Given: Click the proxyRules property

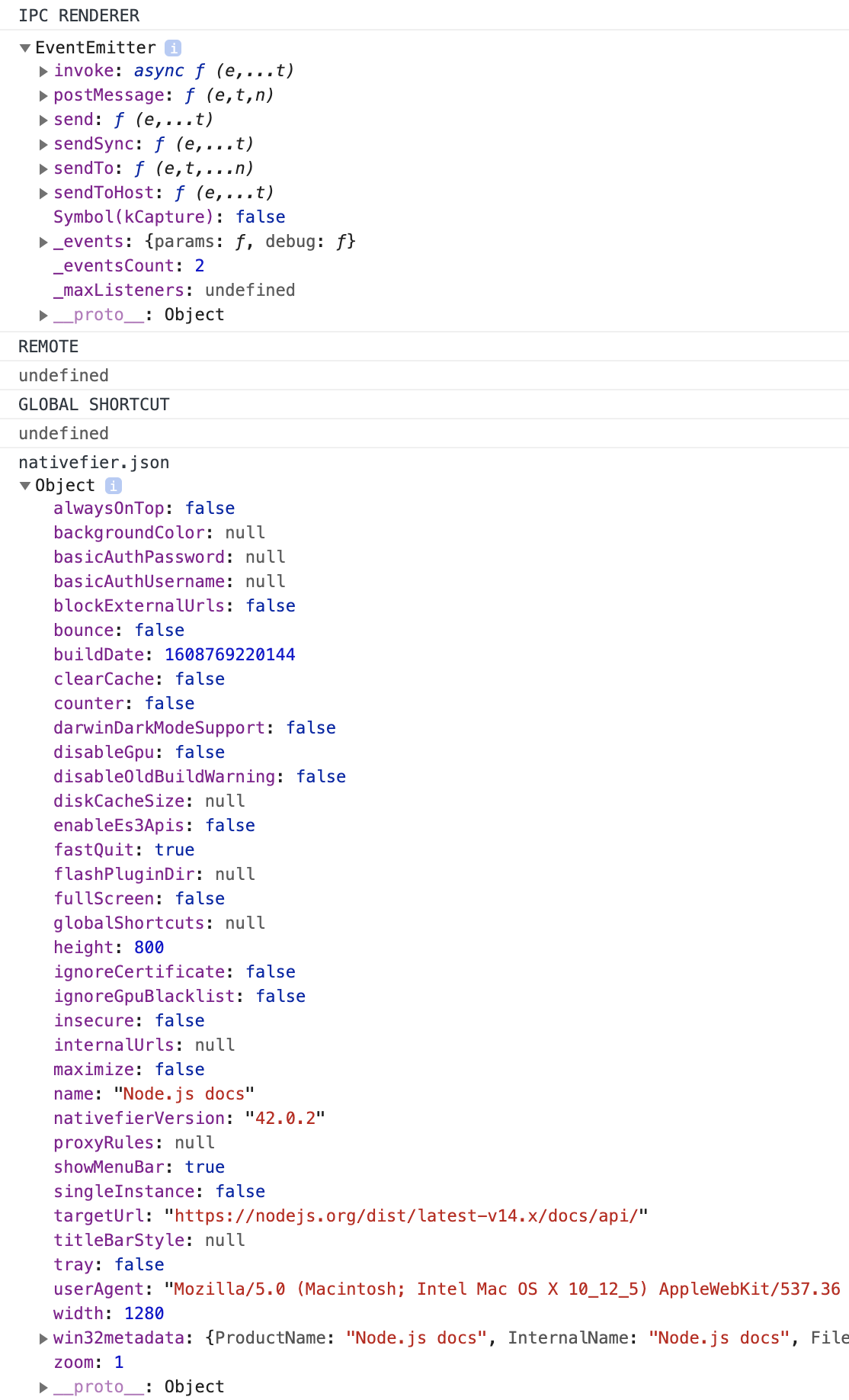Looking at the screenshot, I should pyautogui.click(x=104, y=1142).
